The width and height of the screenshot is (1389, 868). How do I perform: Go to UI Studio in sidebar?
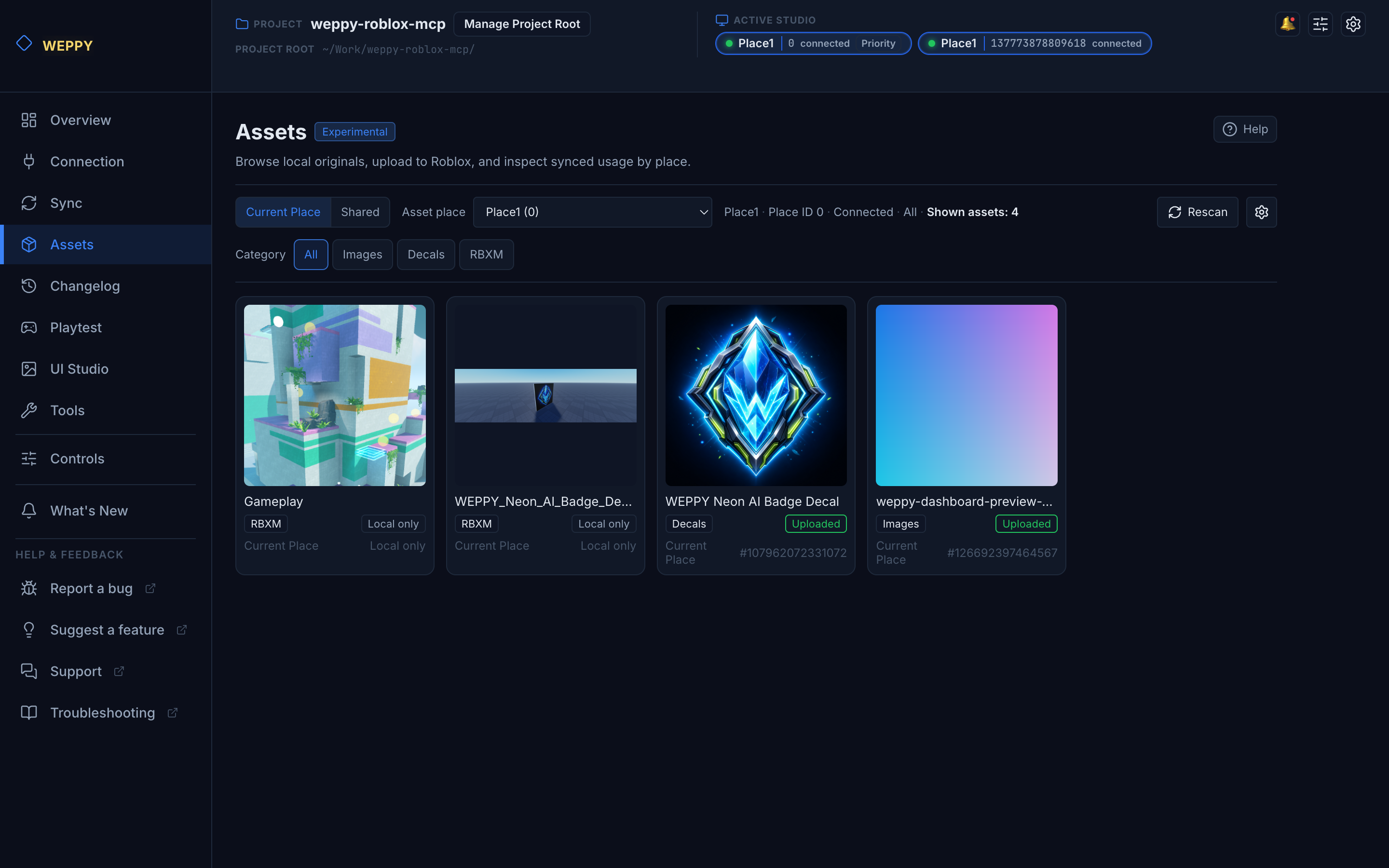tap(106, 368)
